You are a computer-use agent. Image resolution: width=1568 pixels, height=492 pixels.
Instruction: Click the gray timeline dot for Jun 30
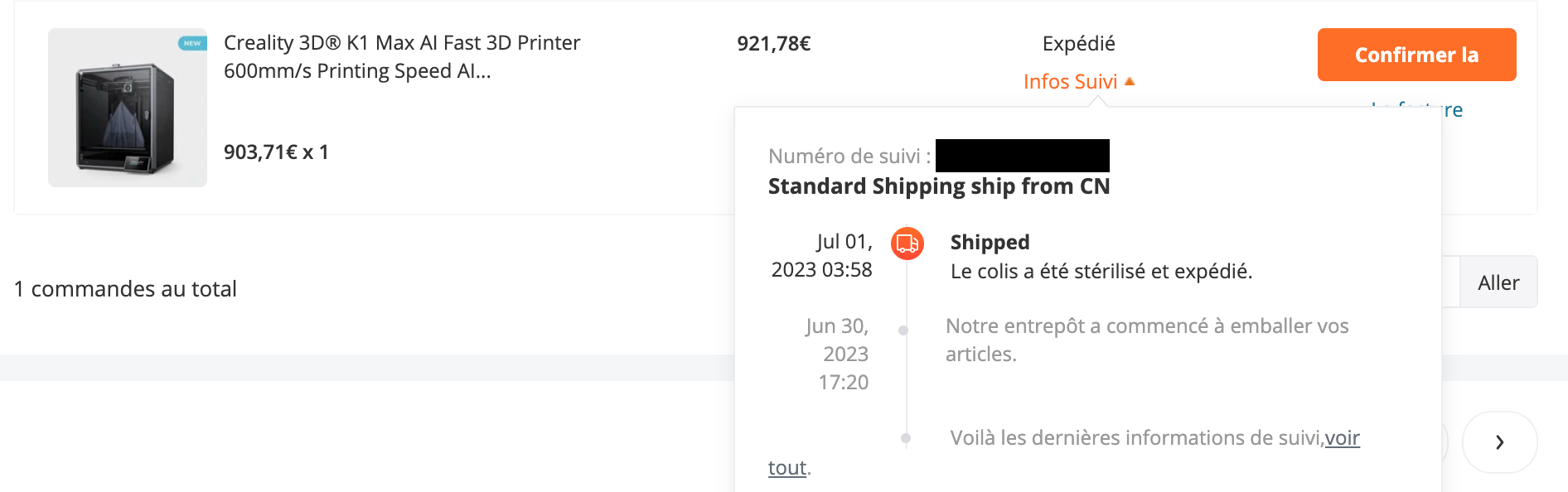click(903, 330)
